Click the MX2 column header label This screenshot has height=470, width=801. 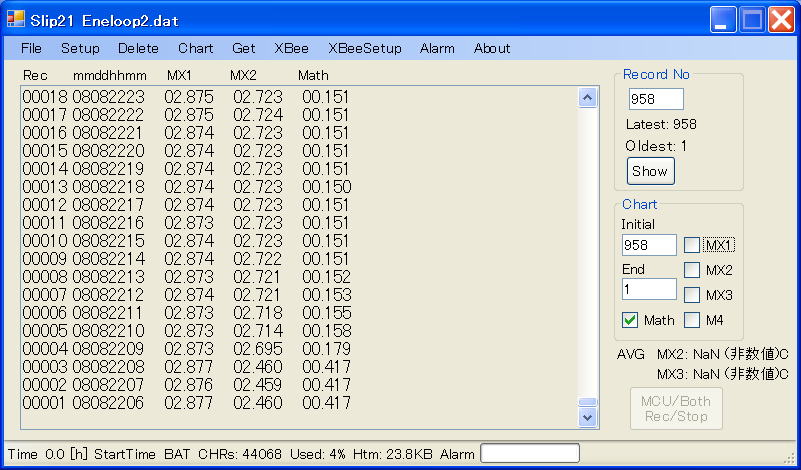pos(243,76)
